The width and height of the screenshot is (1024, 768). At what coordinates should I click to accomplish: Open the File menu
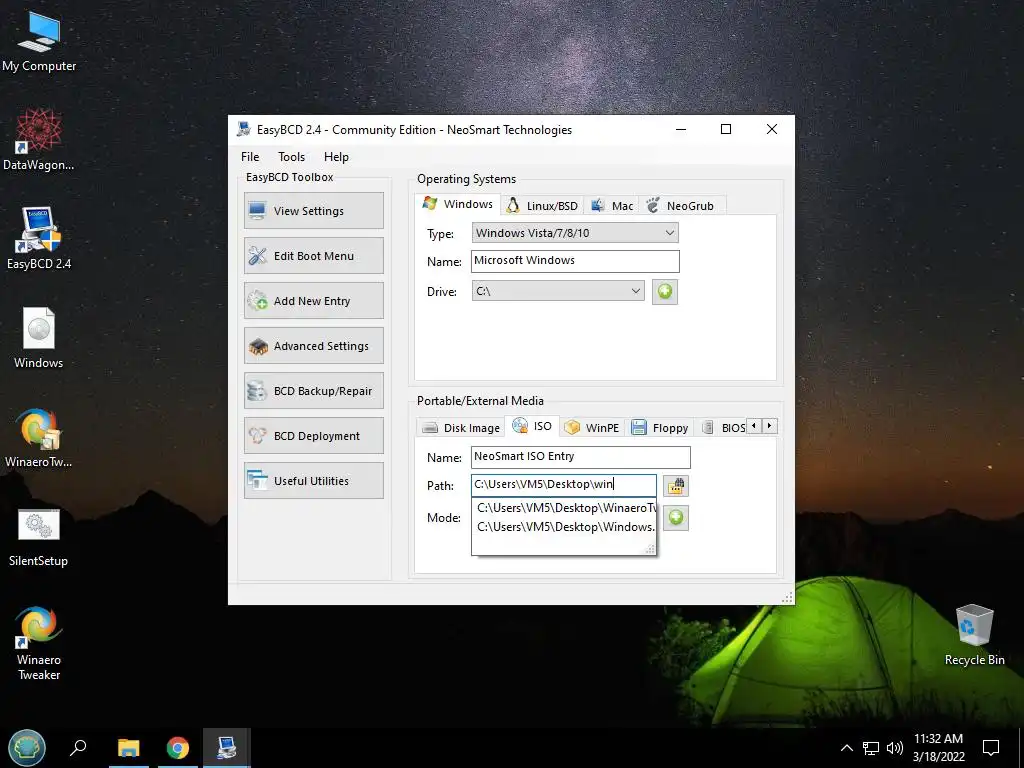point(250,157)
